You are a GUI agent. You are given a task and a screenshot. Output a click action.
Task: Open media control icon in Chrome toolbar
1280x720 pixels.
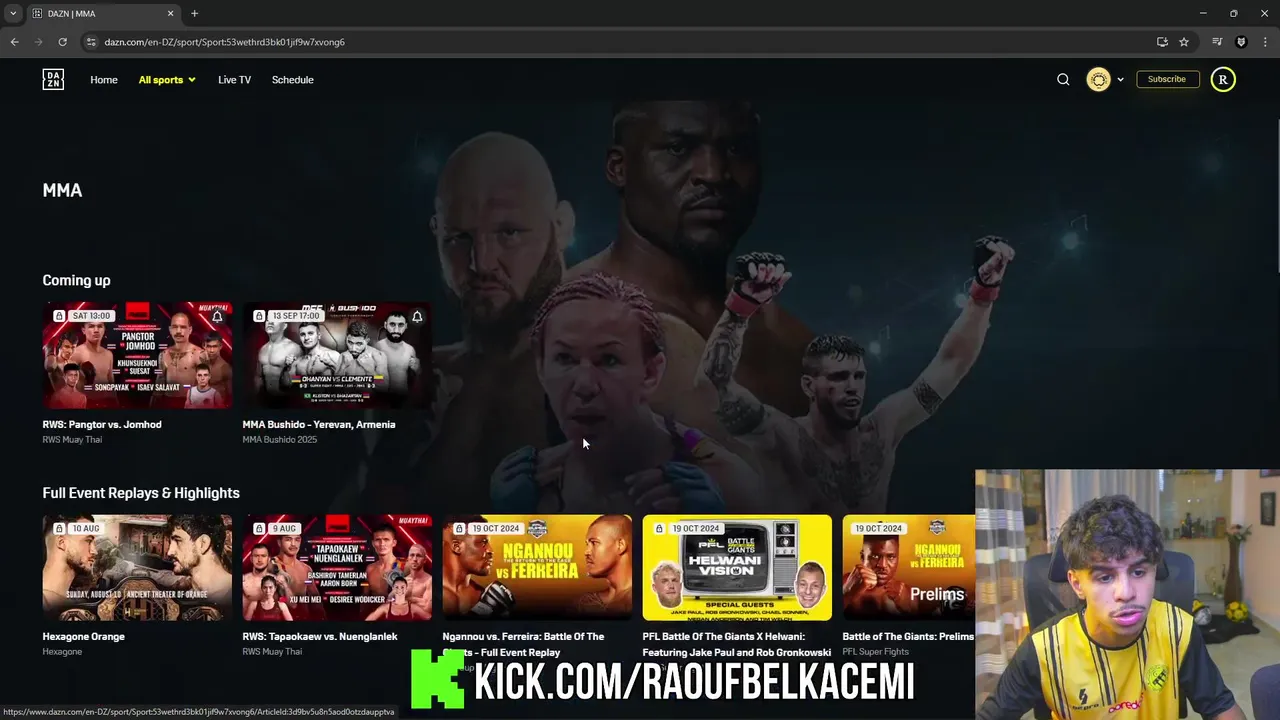pyautogui.click(x=1217, y=42)
